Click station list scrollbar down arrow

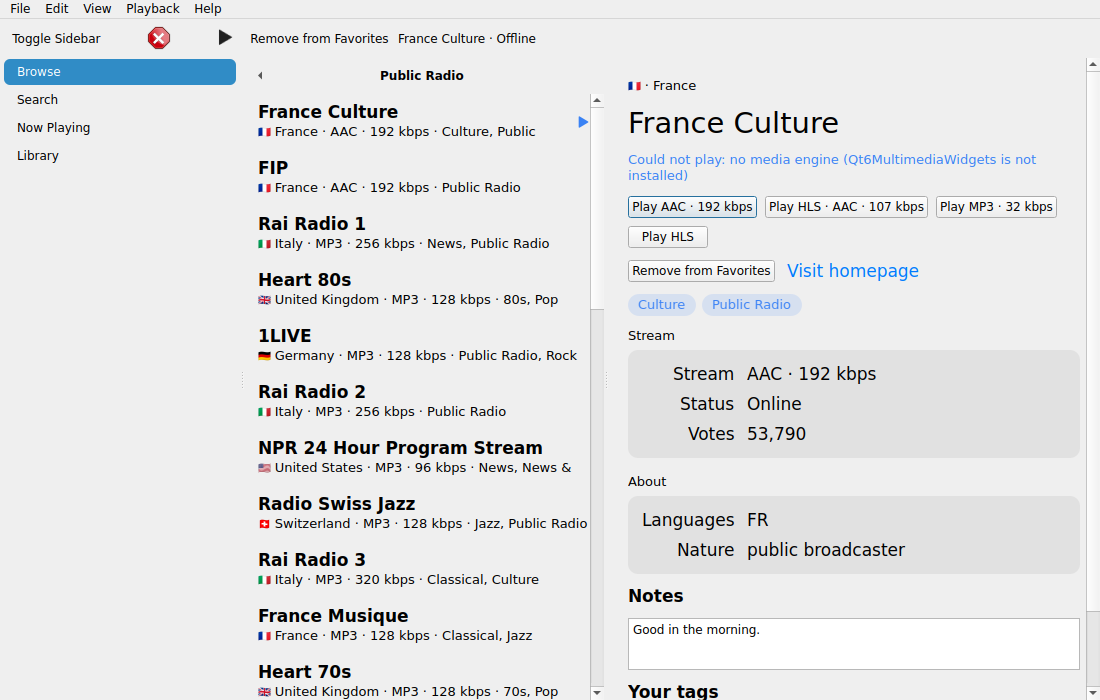[597, 693]
